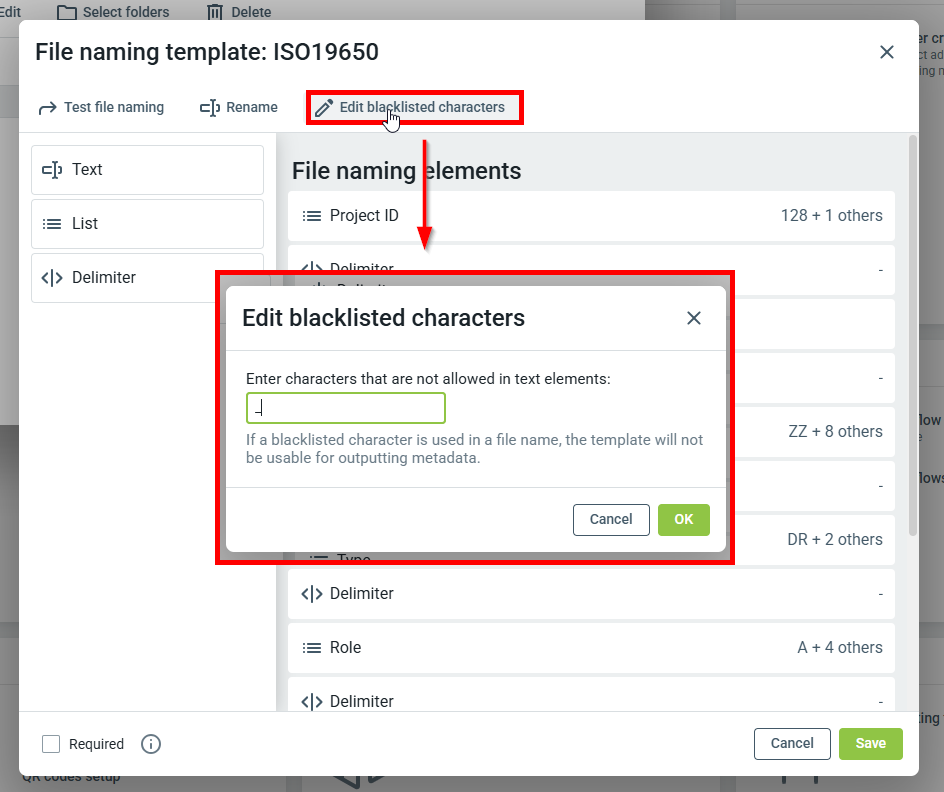This screenshot has height=792, width=944.
Task: Select the Delimiter element in left panel
Action: pos(147,278)
